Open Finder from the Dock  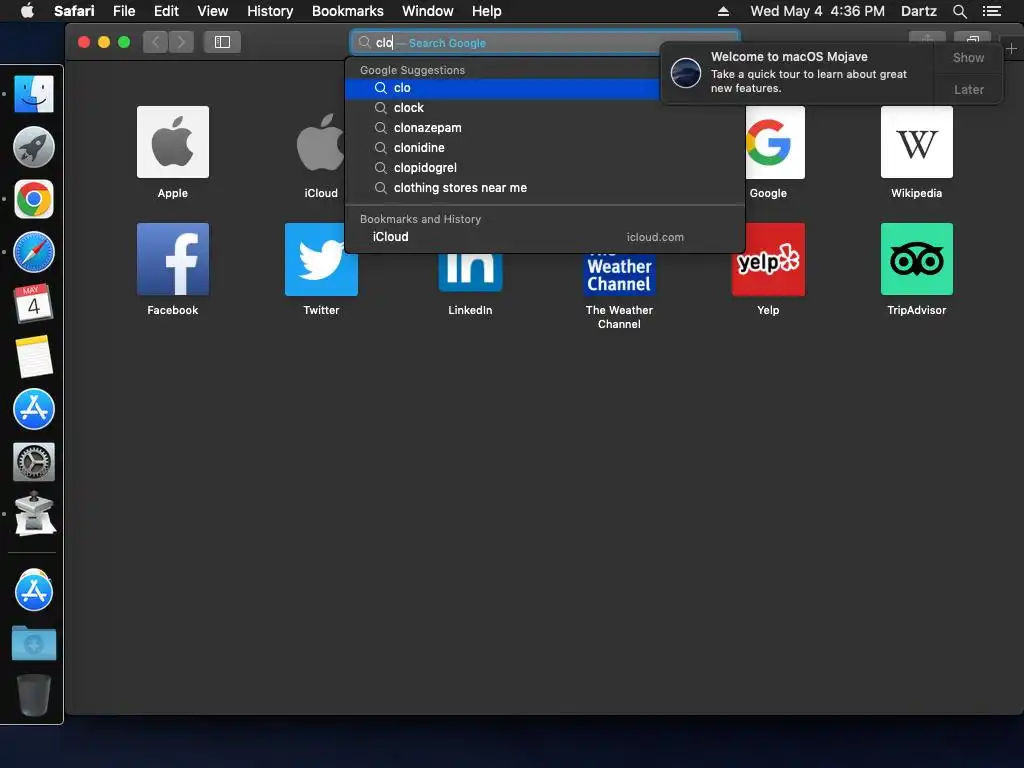pyautogui.click(x=33, y=94)
